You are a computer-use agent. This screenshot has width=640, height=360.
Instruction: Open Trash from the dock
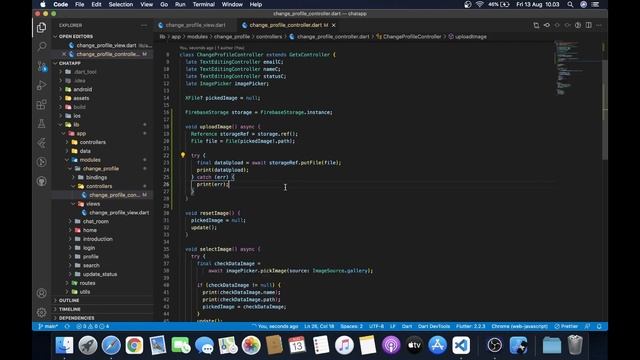coord(575,345)
